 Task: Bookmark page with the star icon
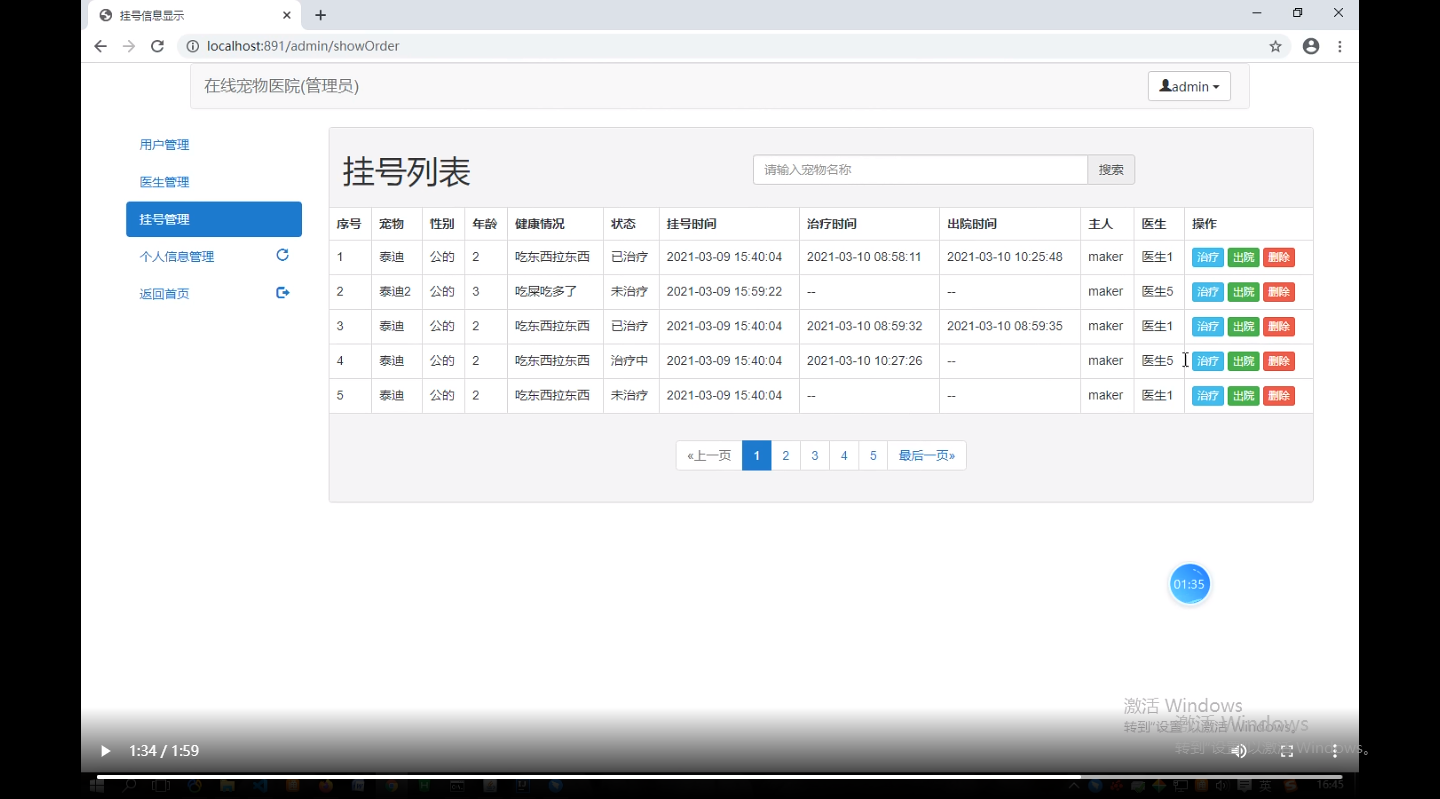pyautogui.click(x=1275, y=46)
